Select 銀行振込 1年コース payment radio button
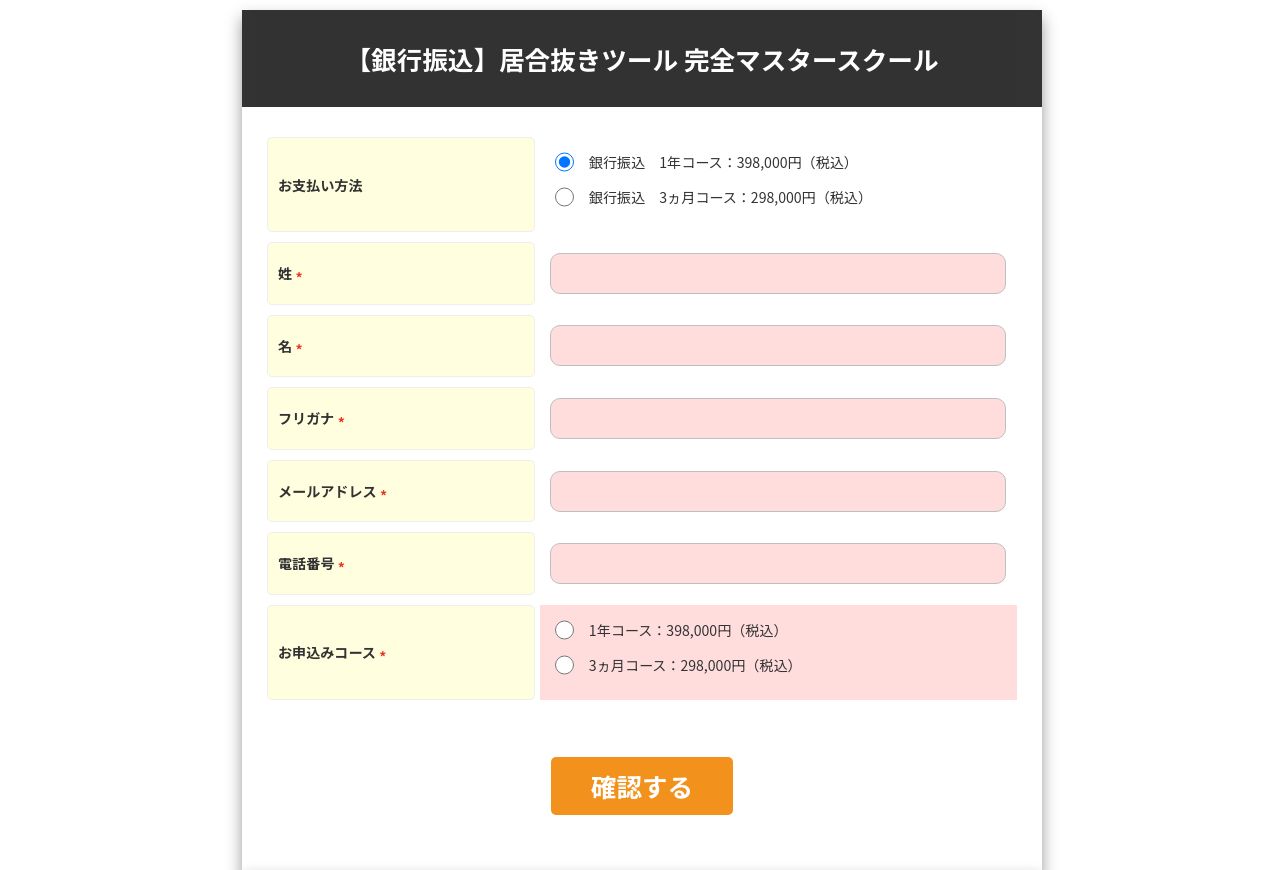Screen dimensions: 1284x870 564,162
